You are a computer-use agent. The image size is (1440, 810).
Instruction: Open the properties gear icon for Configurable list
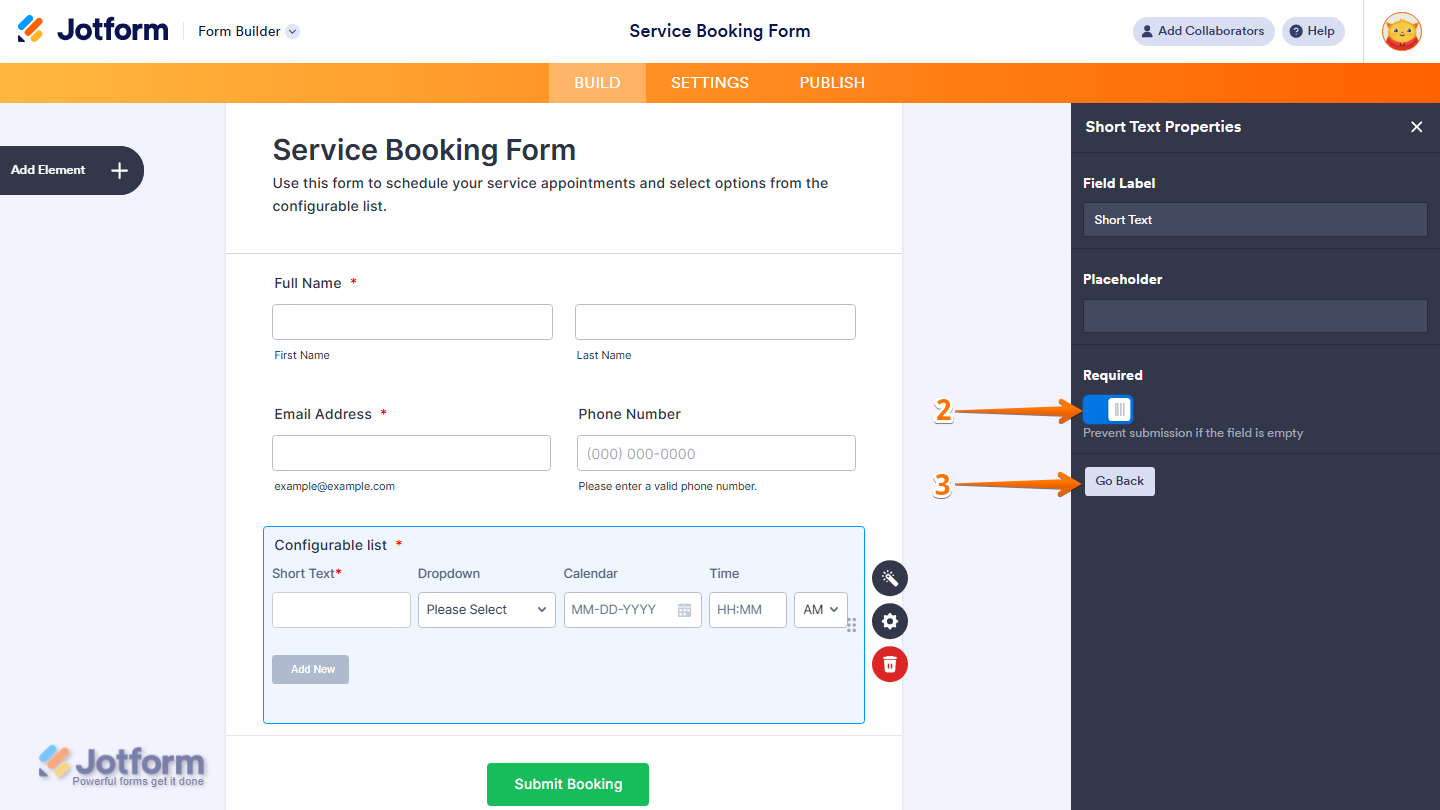point(889,621)
